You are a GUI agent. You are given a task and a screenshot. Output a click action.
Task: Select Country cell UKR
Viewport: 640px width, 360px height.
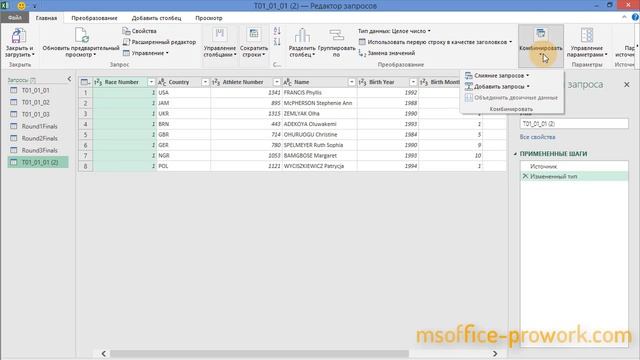(183, 113)
